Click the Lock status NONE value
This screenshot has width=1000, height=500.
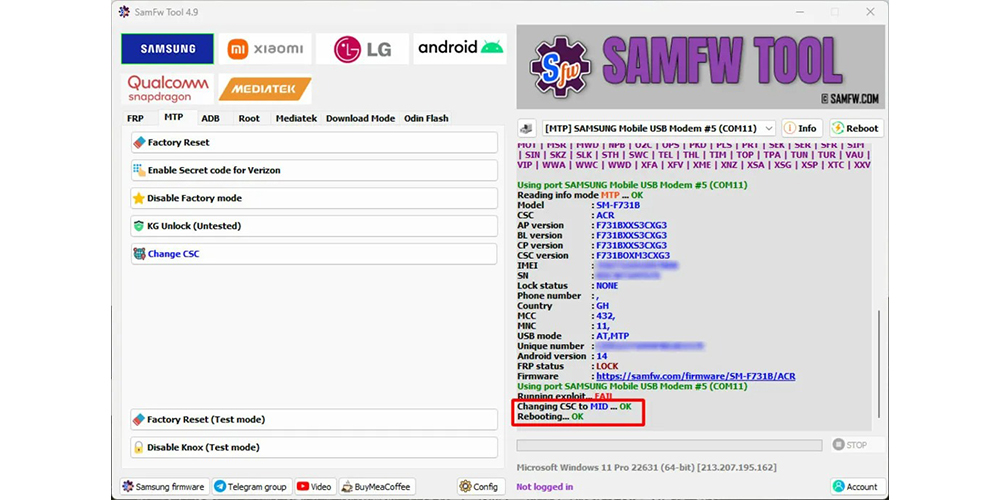pos(607,286)
